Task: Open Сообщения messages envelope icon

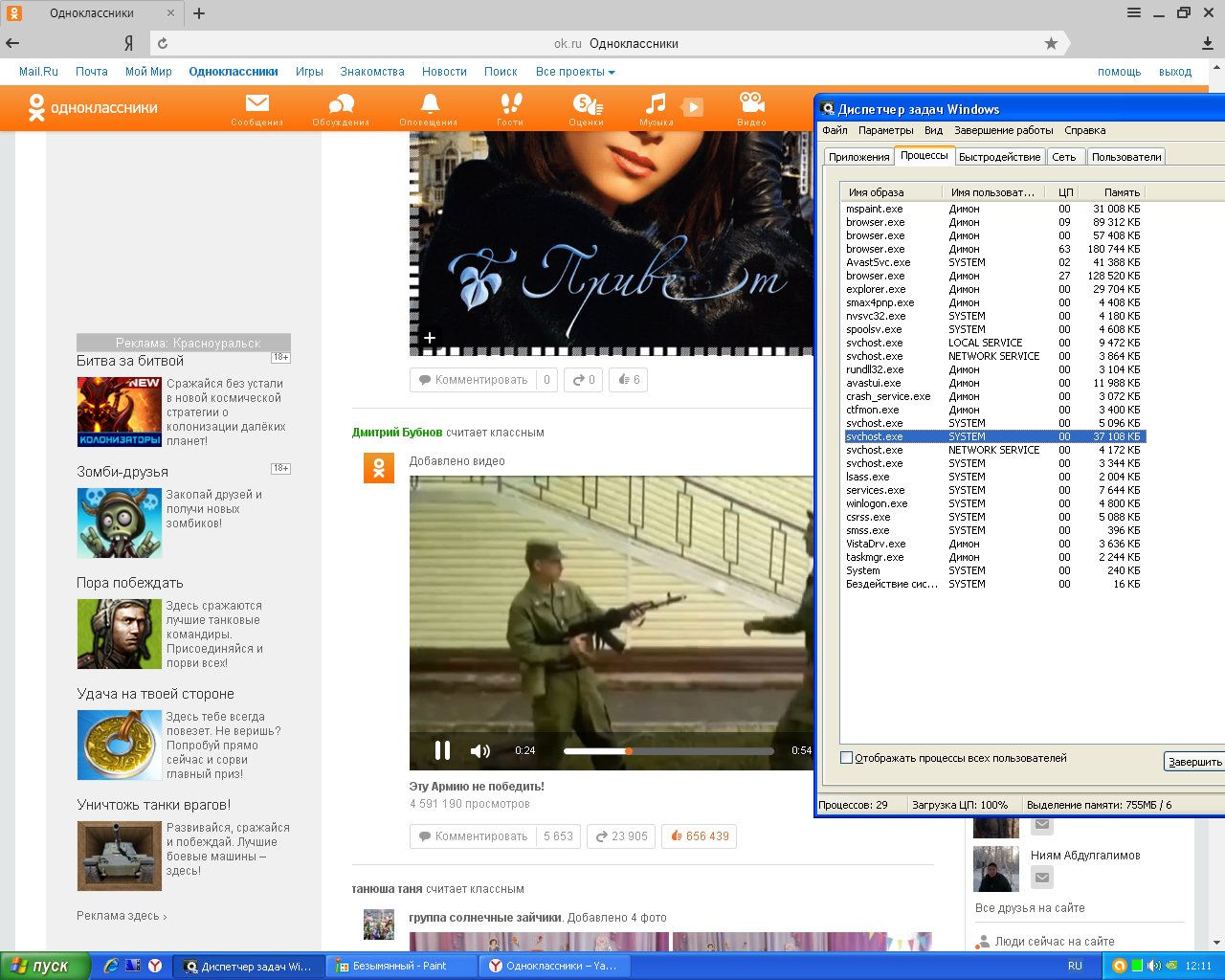Action: pos(256,106)
